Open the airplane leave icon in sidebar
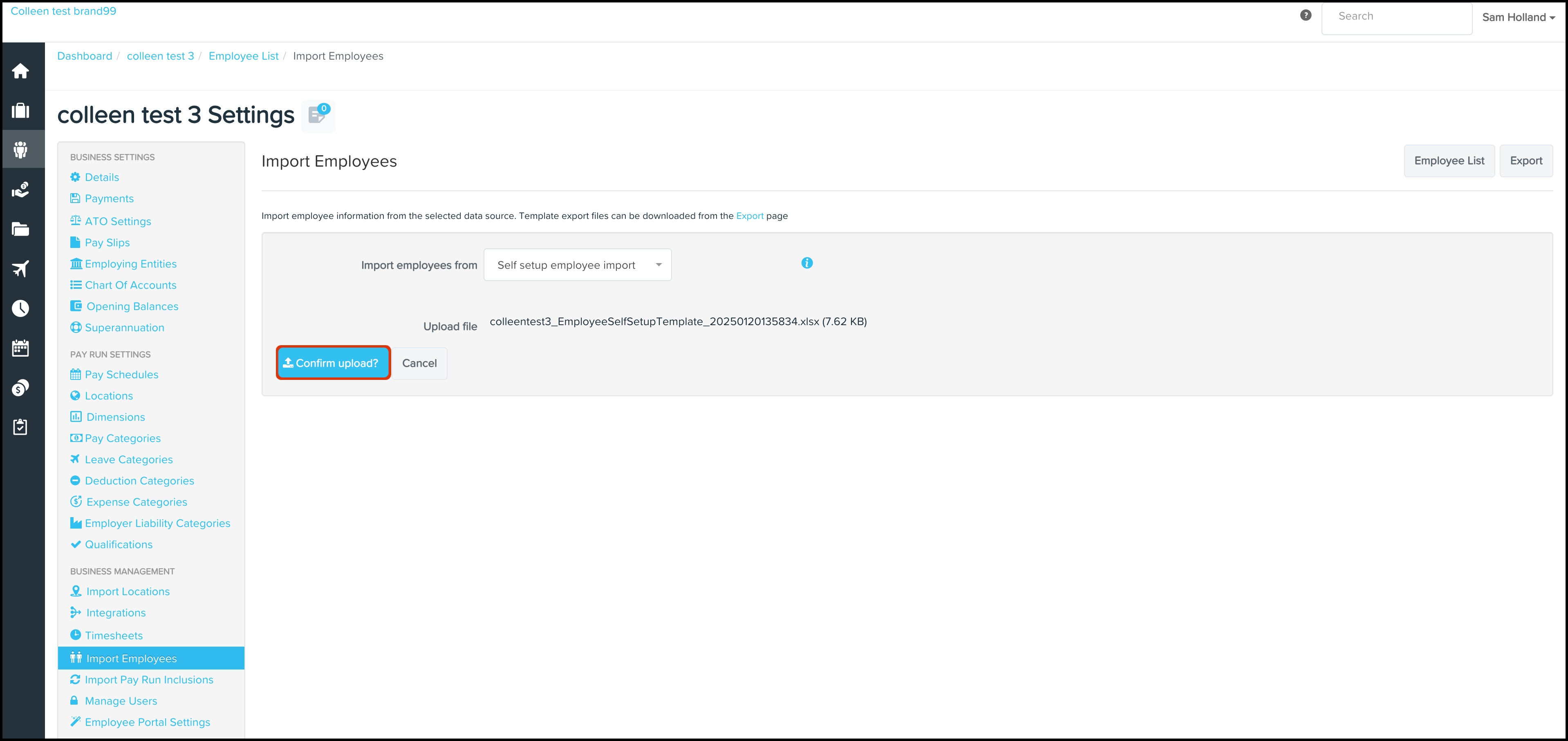This screenshot has height=741, width=1568. [21, 269]
